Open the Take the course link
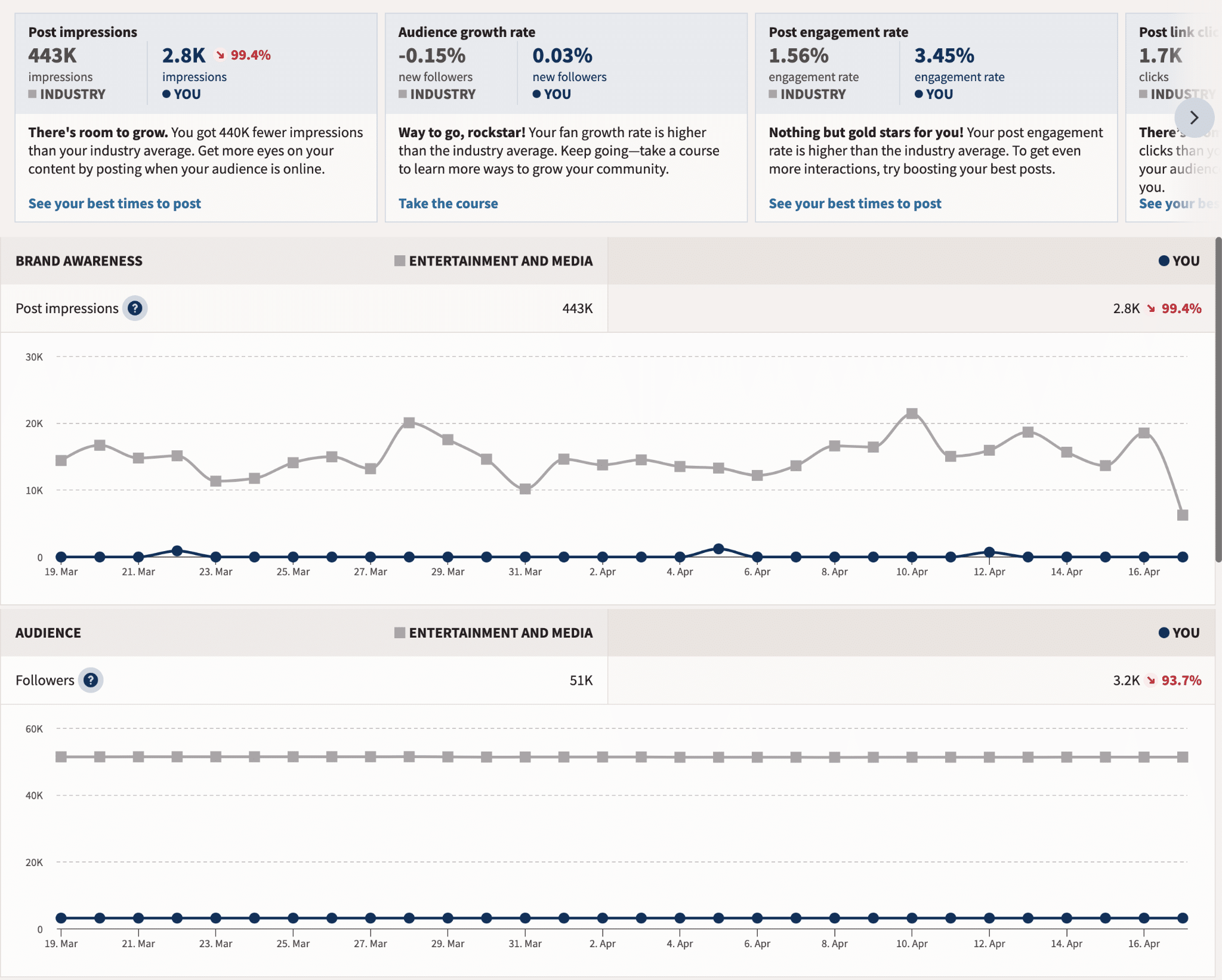The image size is (1222, 980). pos(448,203)
